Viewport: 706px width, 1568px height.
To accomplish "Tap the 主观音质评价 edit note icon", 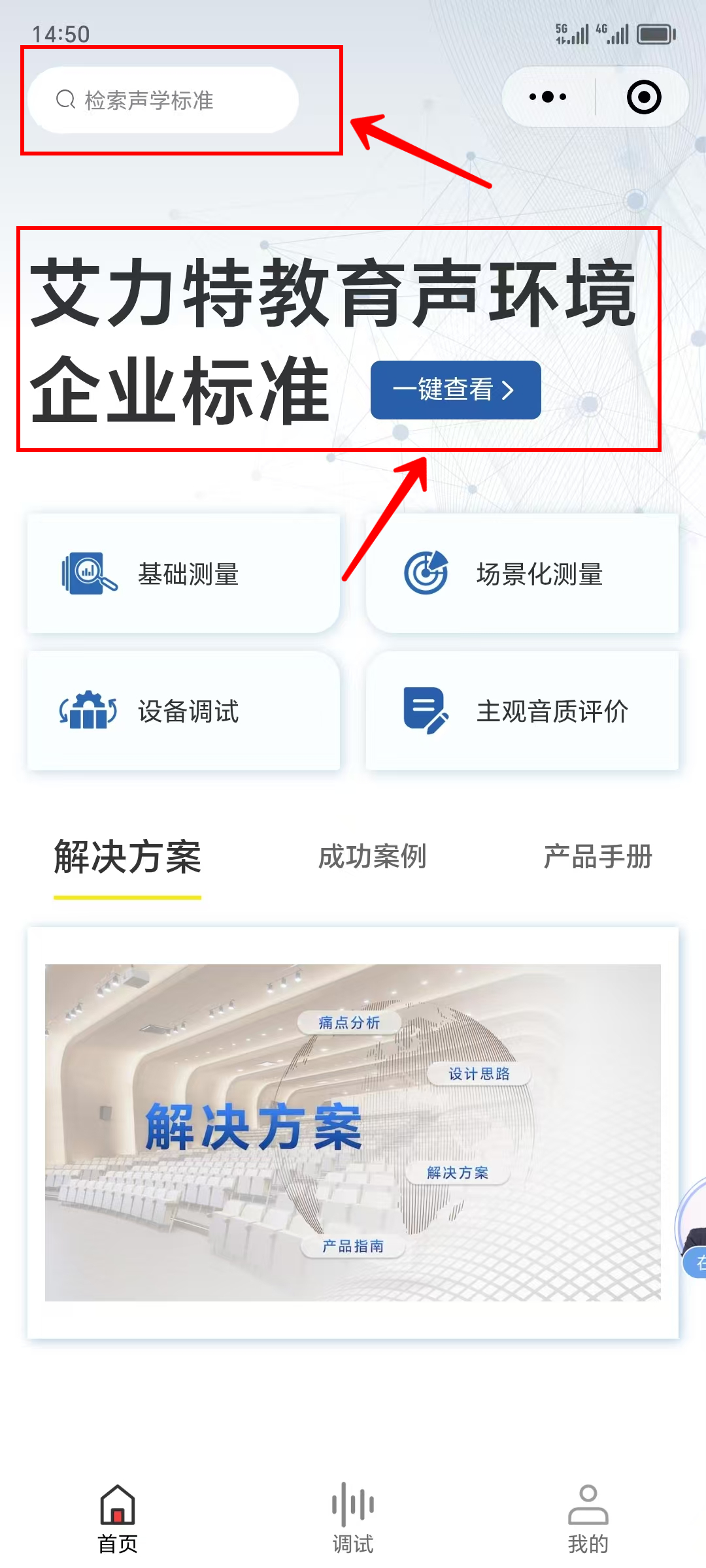I will tap(426, 710).
